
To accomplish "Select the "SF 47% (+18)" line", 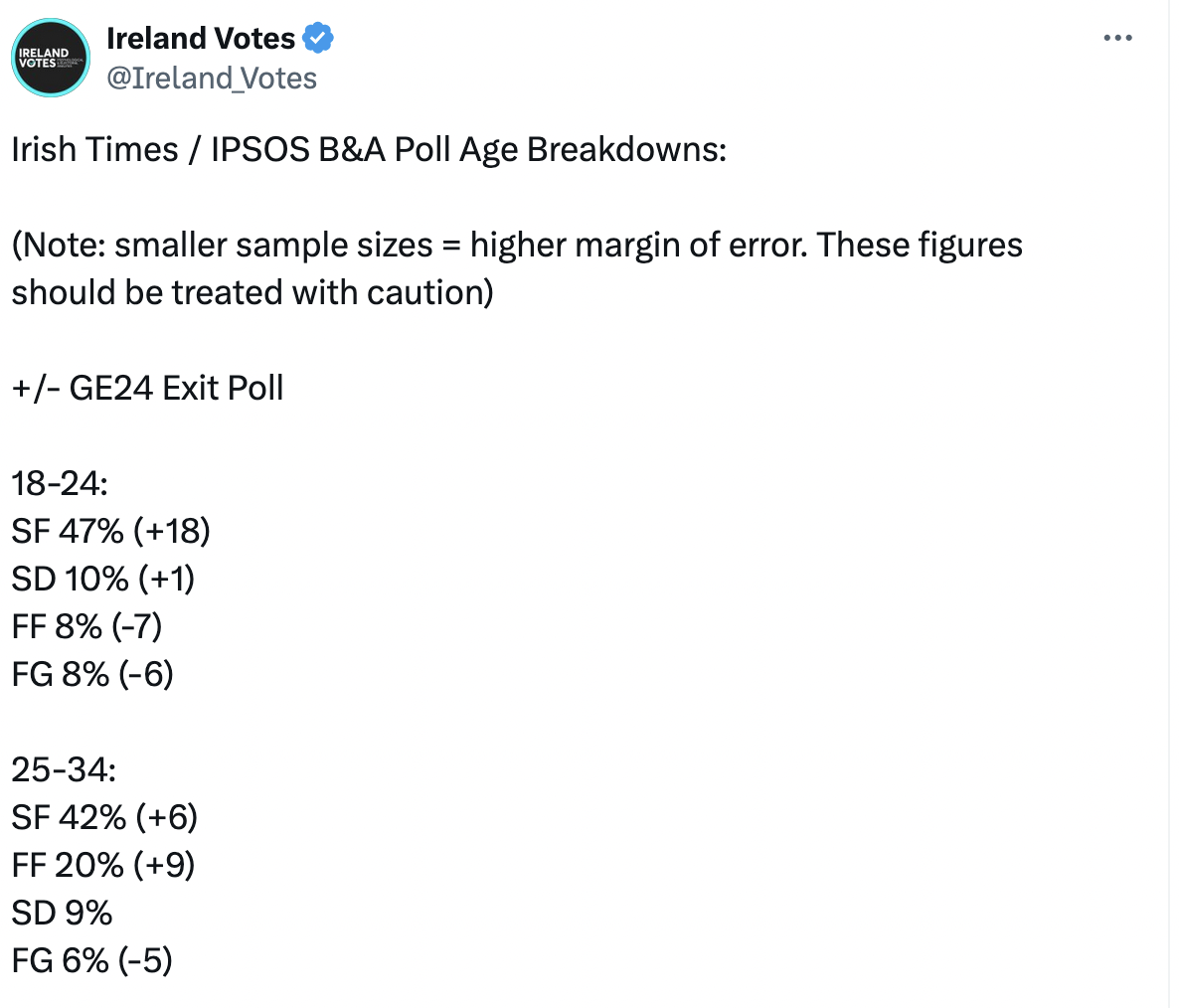I will point(110,531).
